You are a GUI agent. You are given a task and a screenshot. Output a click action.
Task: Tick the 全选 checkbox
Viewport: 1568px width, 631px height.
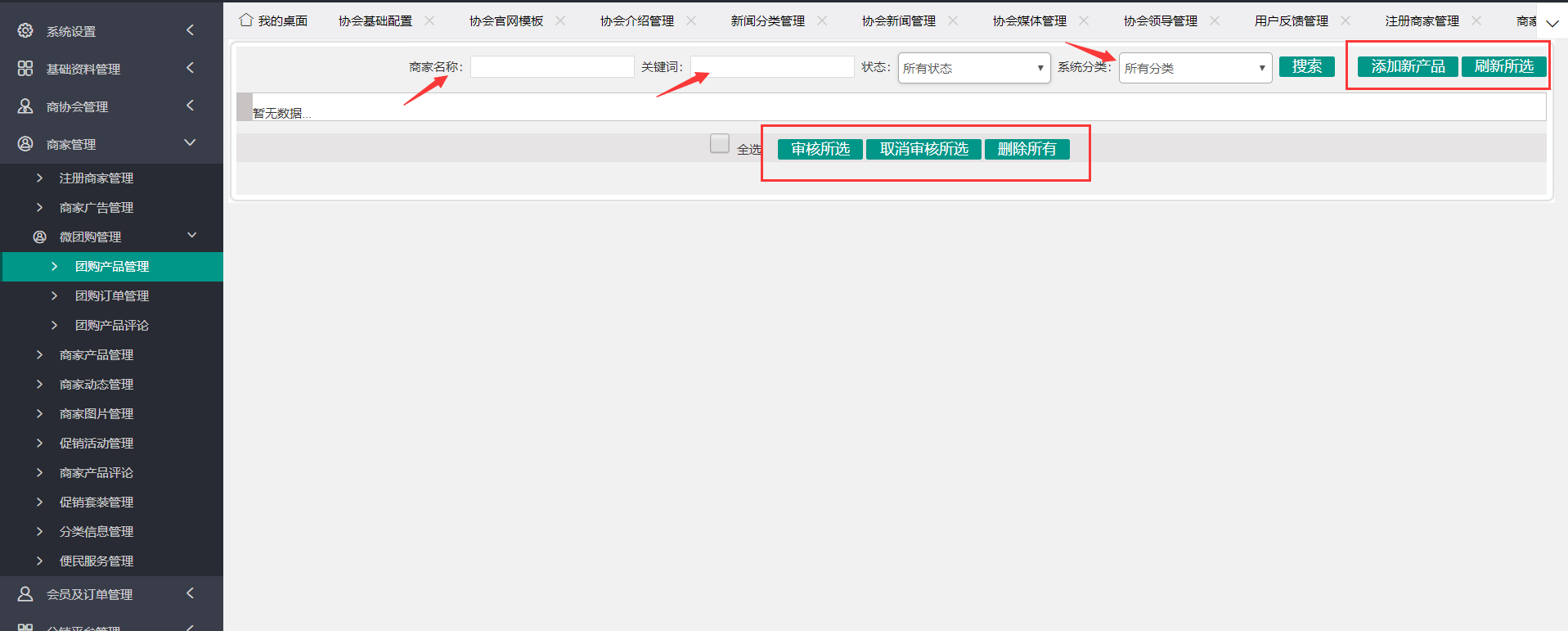click(x=720, y=143)
